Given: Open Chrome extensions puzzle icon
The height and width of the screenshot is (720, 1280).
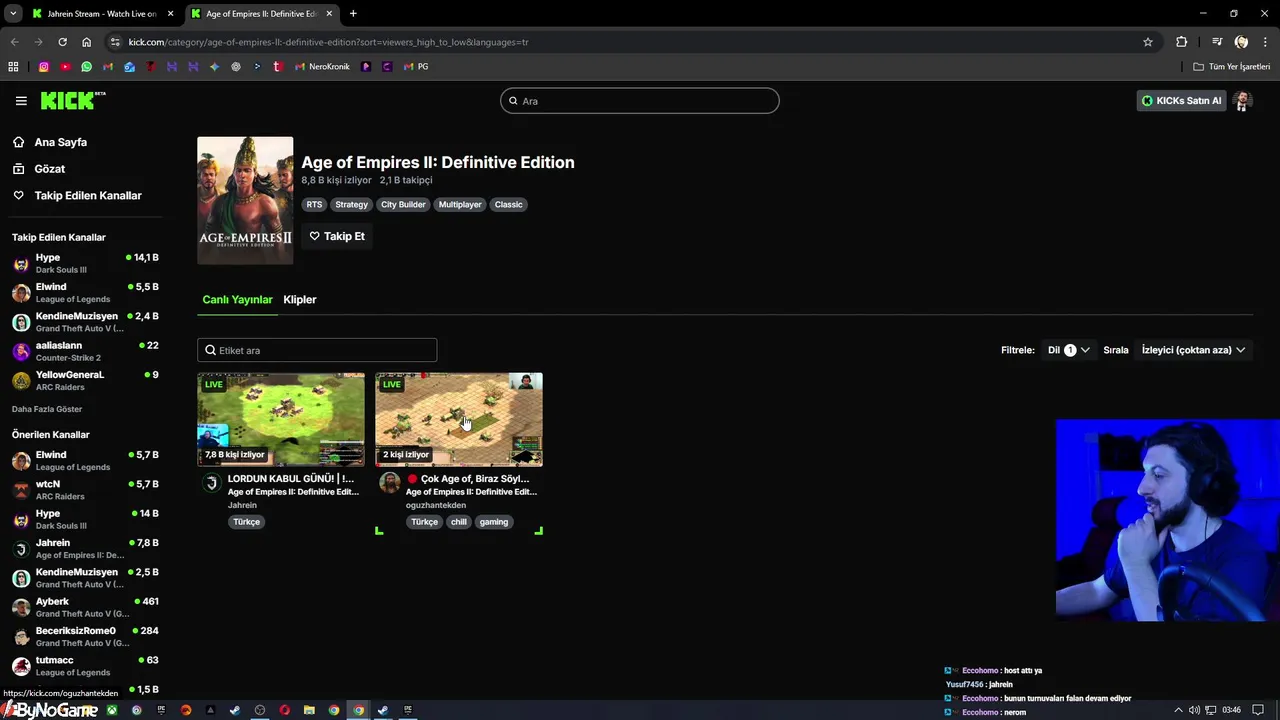Looking at the screenshot, I should pos(1182,42).
